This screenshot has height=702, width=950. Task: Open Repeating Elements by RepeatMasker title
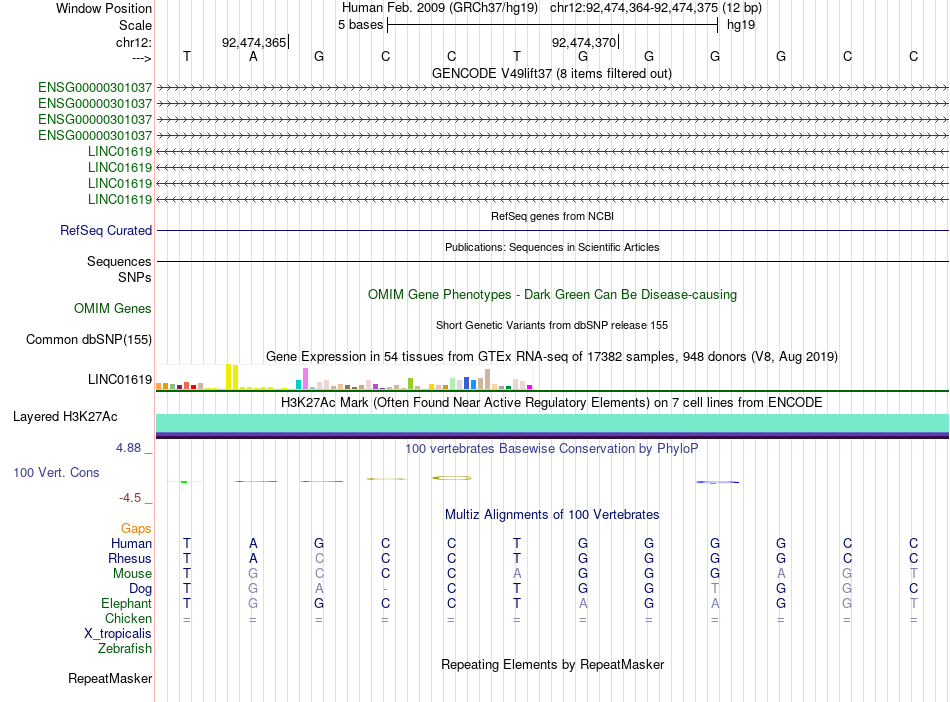click(x=552, y=664)
